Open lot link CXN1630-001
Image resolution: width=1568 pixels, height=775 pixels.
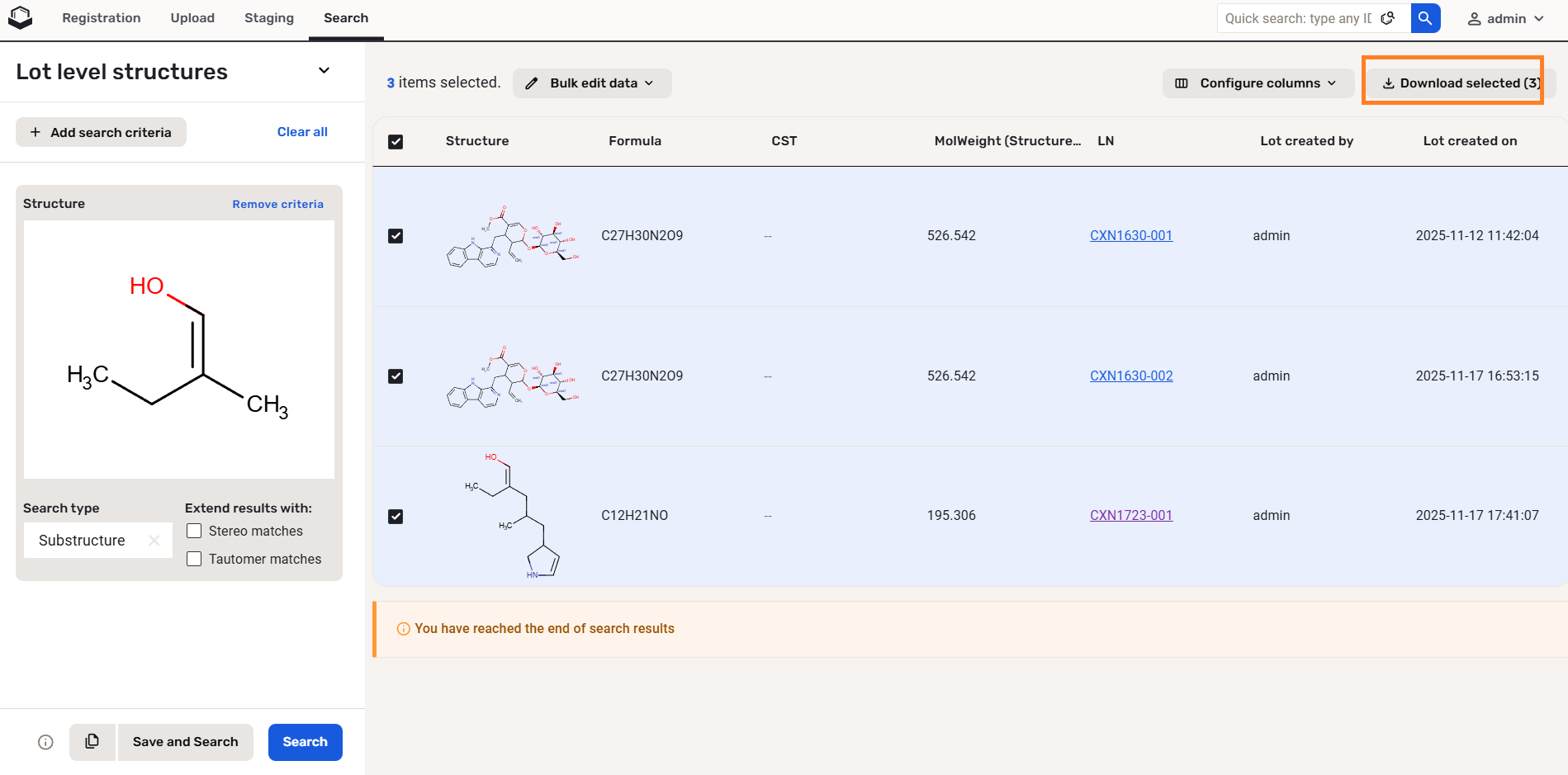pyautogui.click(x=1130, y=236)
